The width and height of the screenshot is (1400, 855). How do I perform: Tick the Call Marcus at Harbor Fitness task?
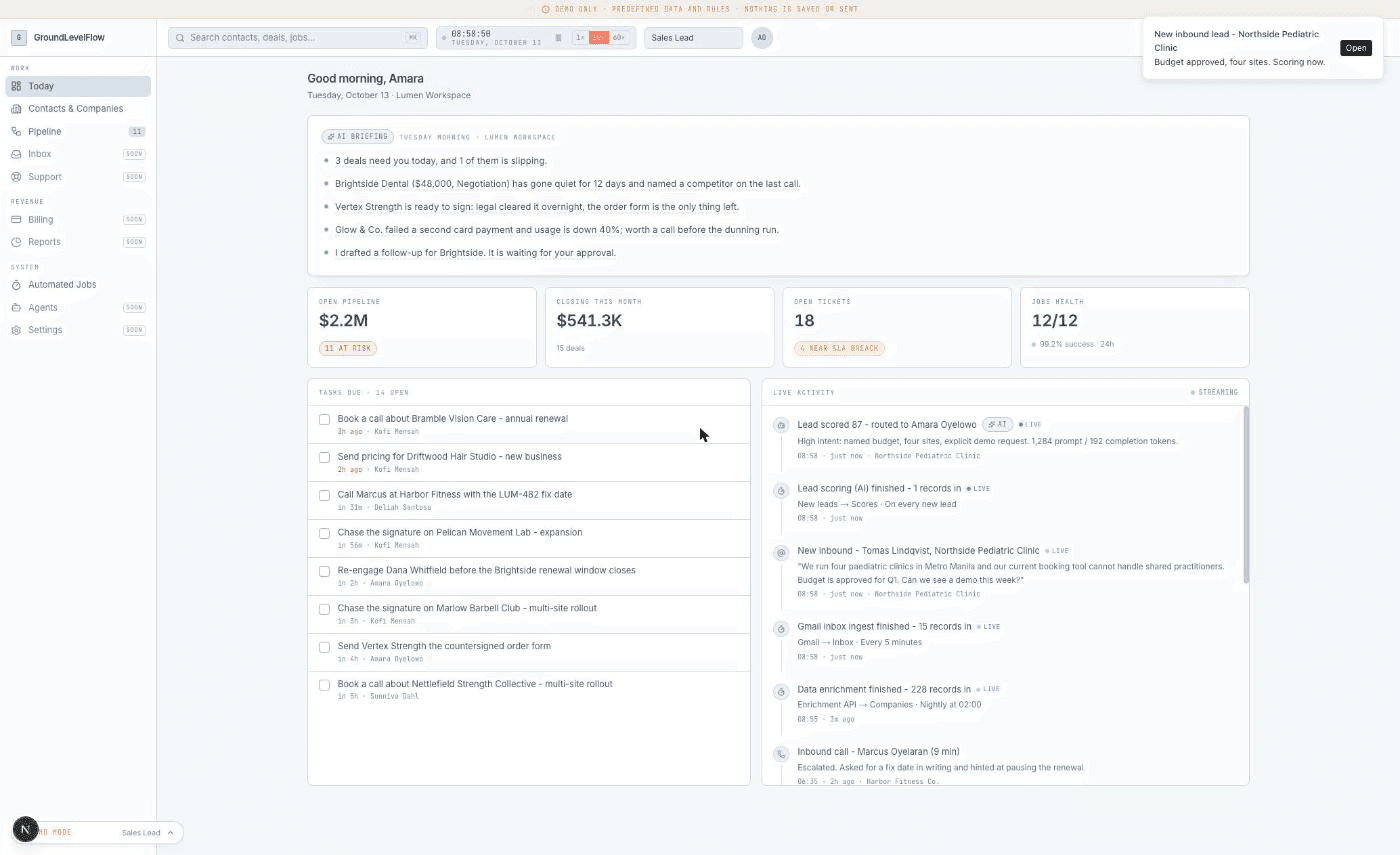pos(324,495)
